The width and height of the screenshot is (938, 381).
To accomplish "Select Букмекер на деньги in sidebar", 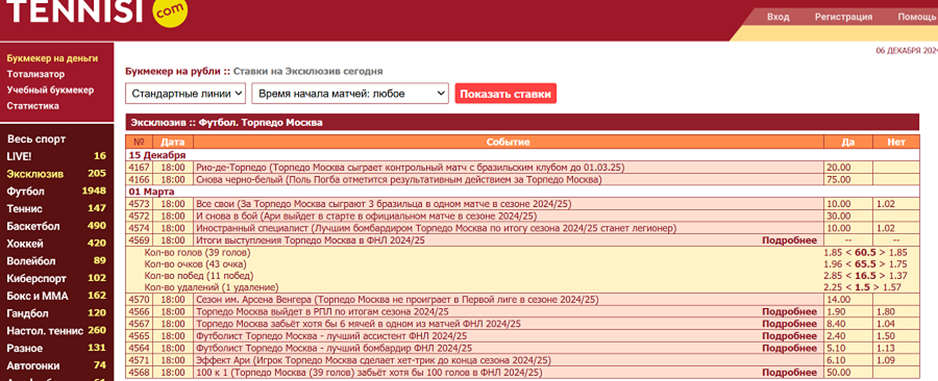I will coord(52,59).
